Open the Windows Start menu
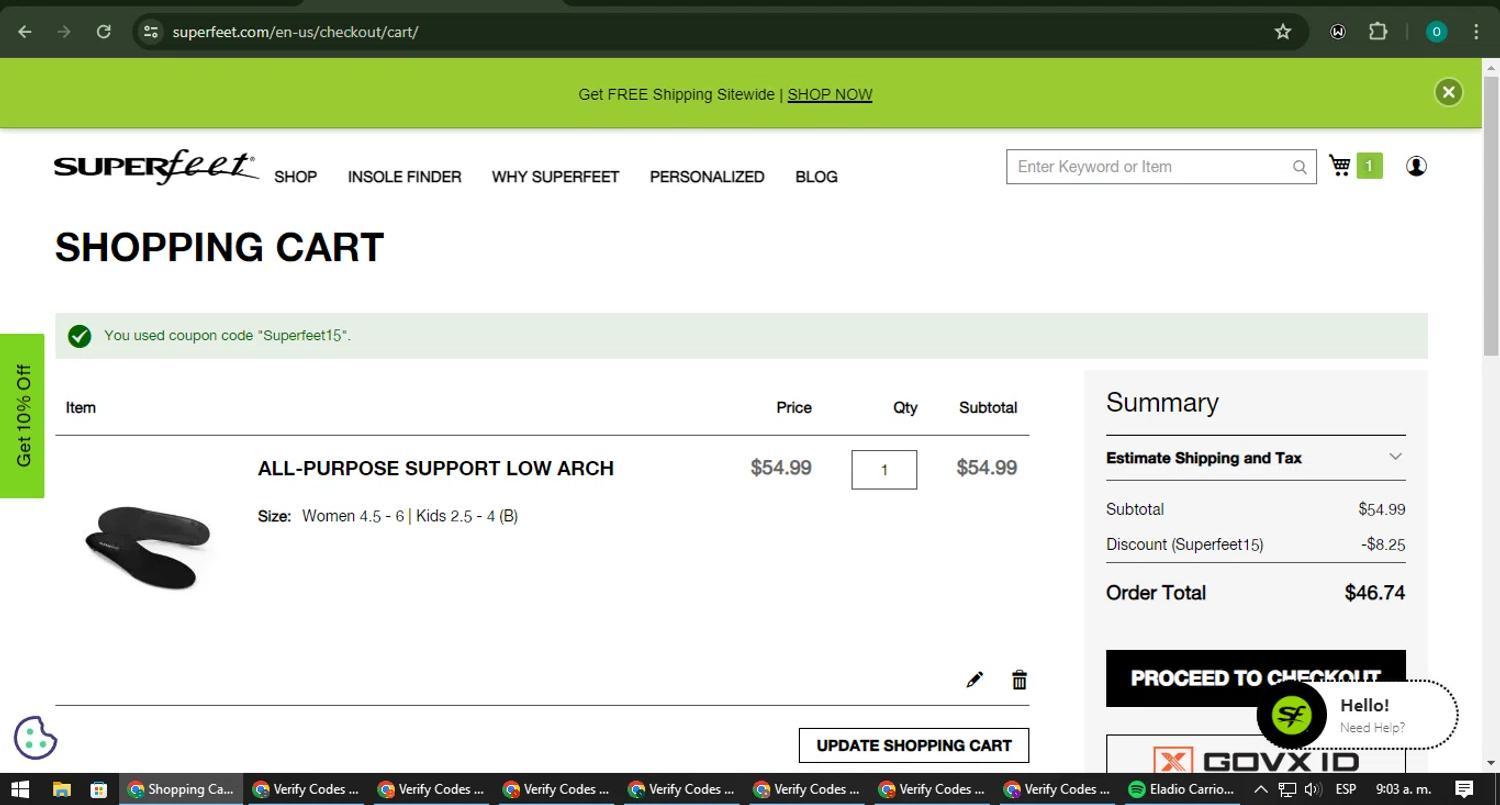 [x=20, y=789]
